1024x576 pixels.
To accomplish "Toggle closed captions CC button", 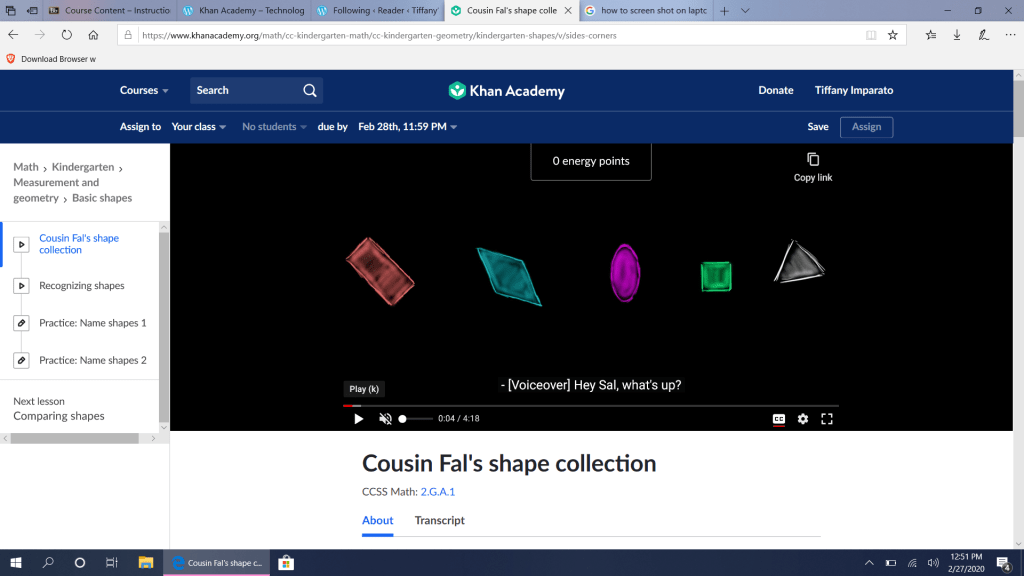I will 778,419.
